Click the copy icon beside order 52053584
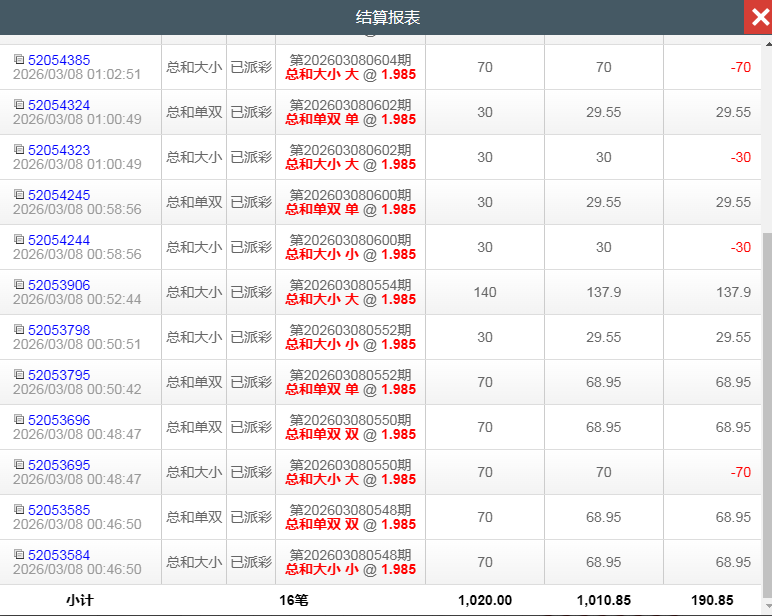Screen dimensions: 772x616 click(x=19, y=554)
